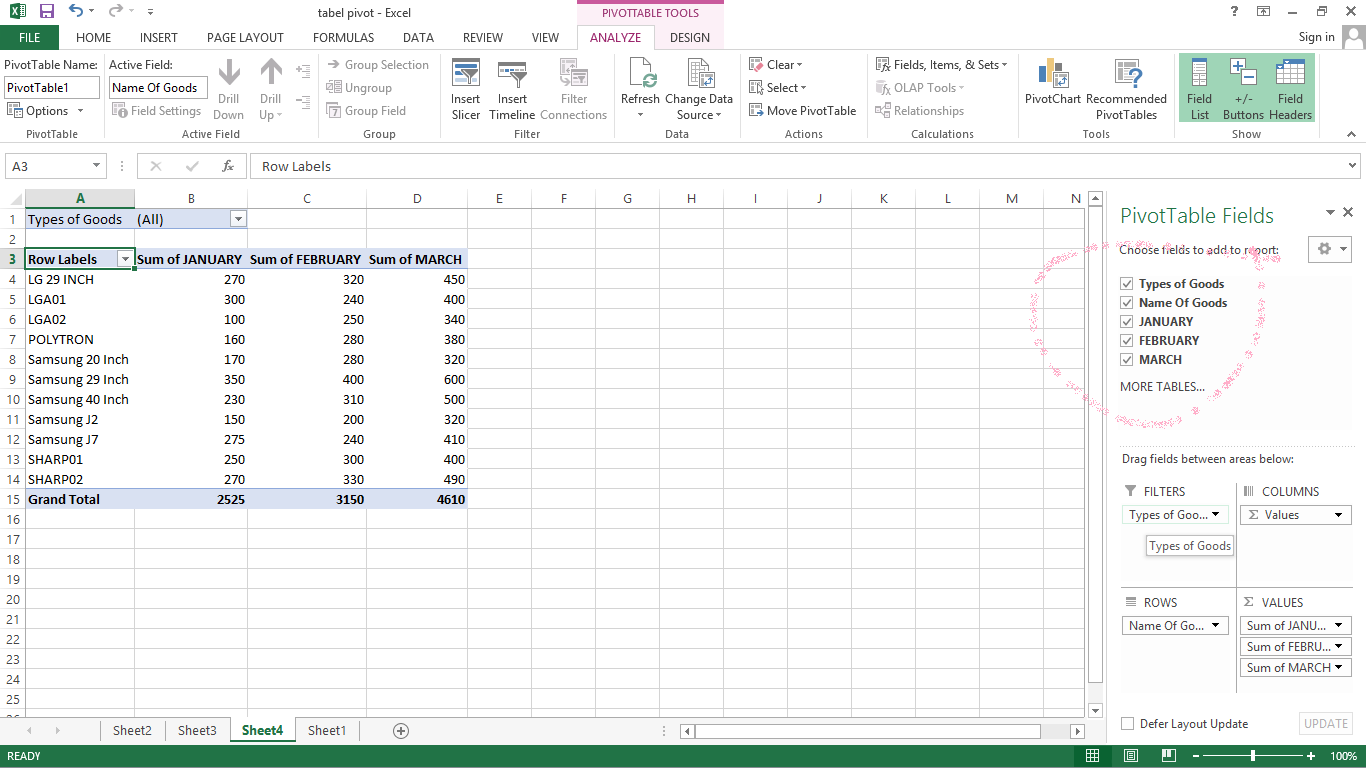Open the Insert Slicer dialog
The image size is (1366, 768).
point(465,88)
